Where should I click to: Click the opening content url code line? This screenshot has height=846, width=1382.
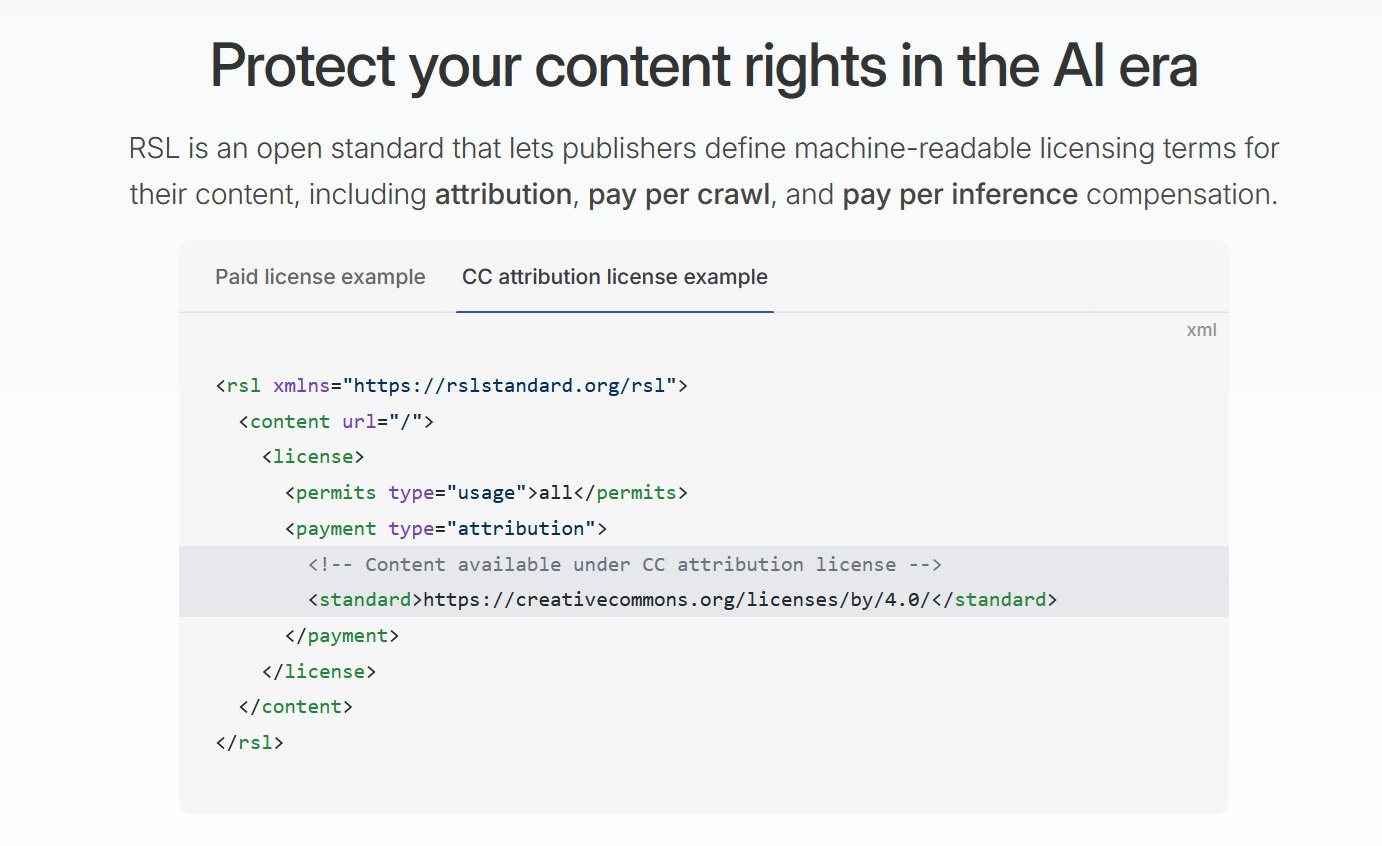click(336, 421)
